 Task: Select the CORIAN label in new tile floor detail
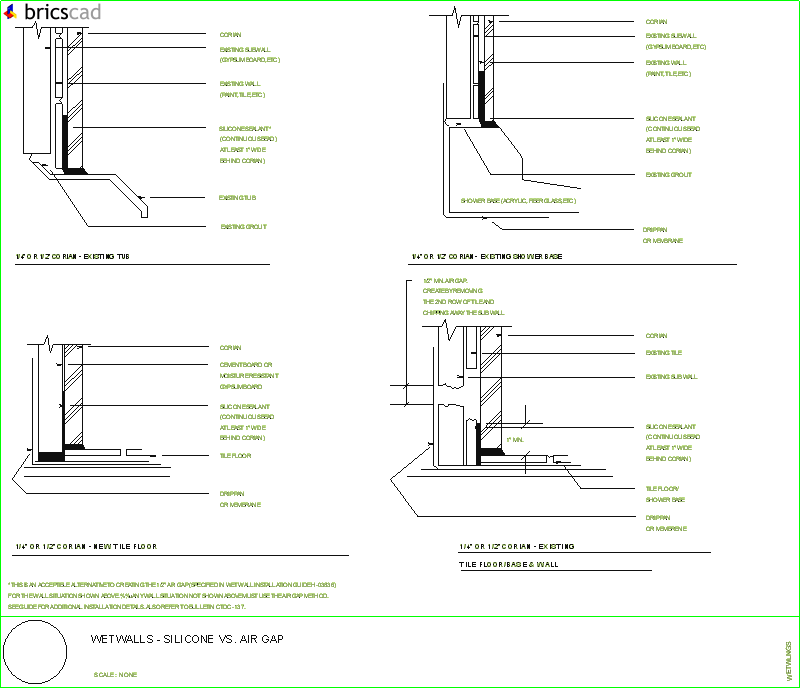click(x=230, y=348)
